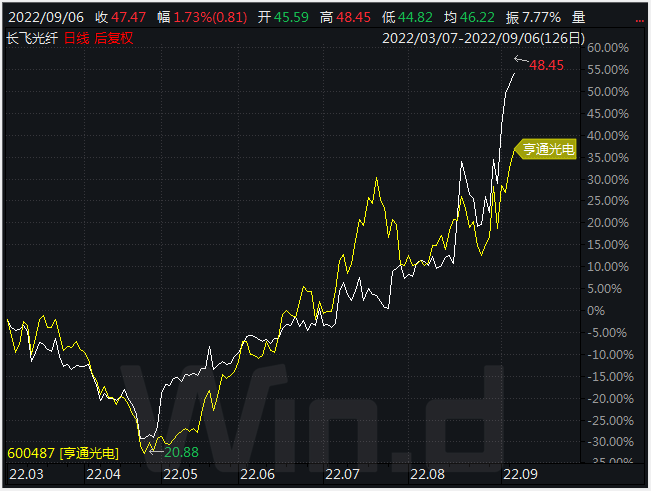The image size is (651, 491).
Task: Click the -30.00% axis label
Action: pyautogui.click(x=610, y=442)
